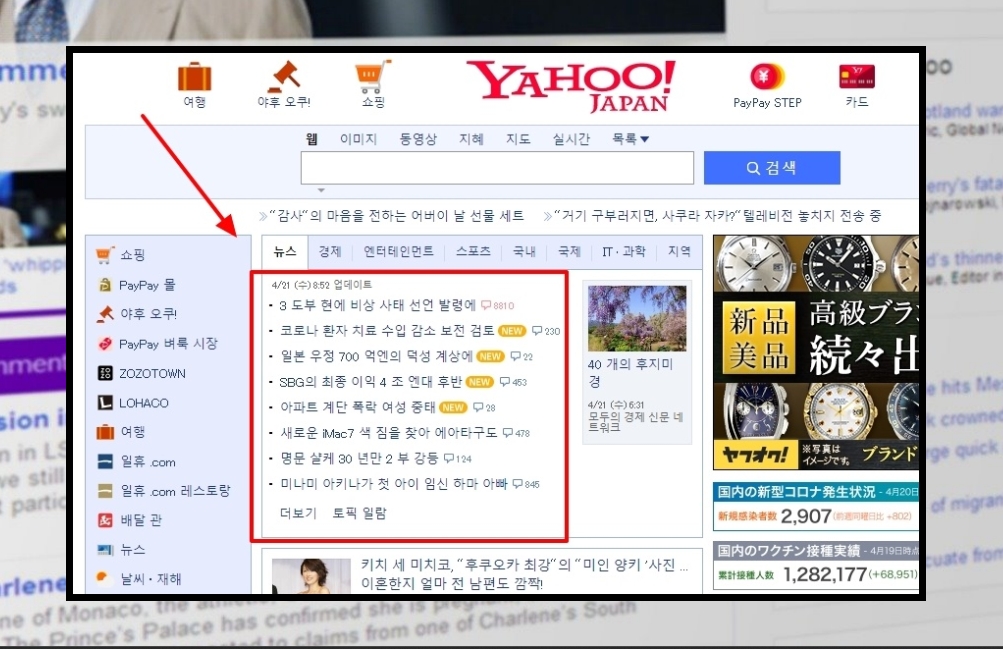The width and height of the screenshot is (1003, 649).
Task: Click comment icon beside SBG headline
Action: pyautogui.click(x=505, y=382)
